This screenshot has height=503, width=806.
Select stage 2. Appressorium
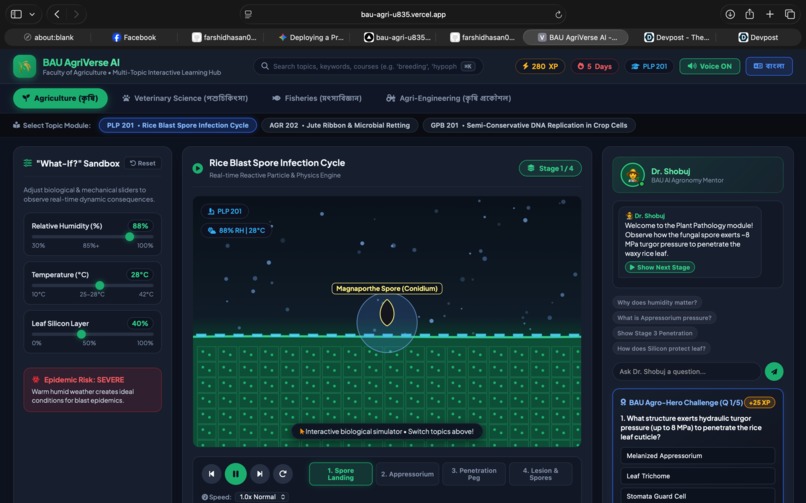pyautogui.click(x=407, y=474)
